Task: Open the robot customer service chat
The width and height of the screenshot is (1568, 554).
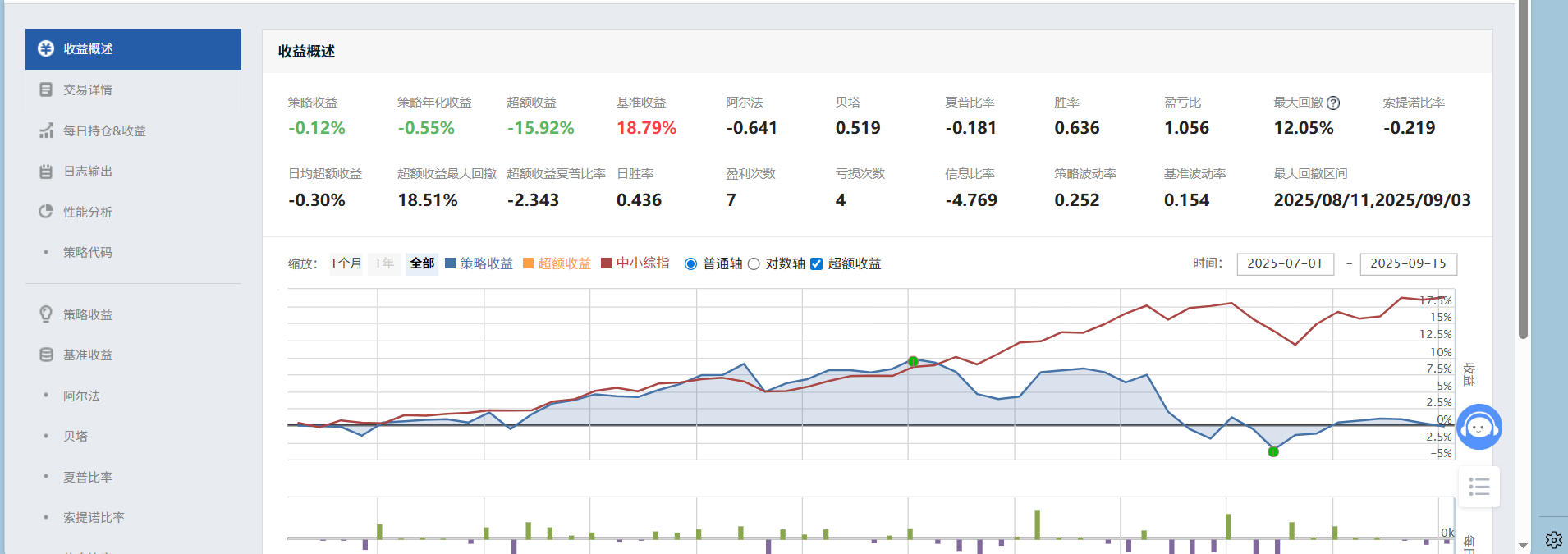Action: tap(1479, 427)
